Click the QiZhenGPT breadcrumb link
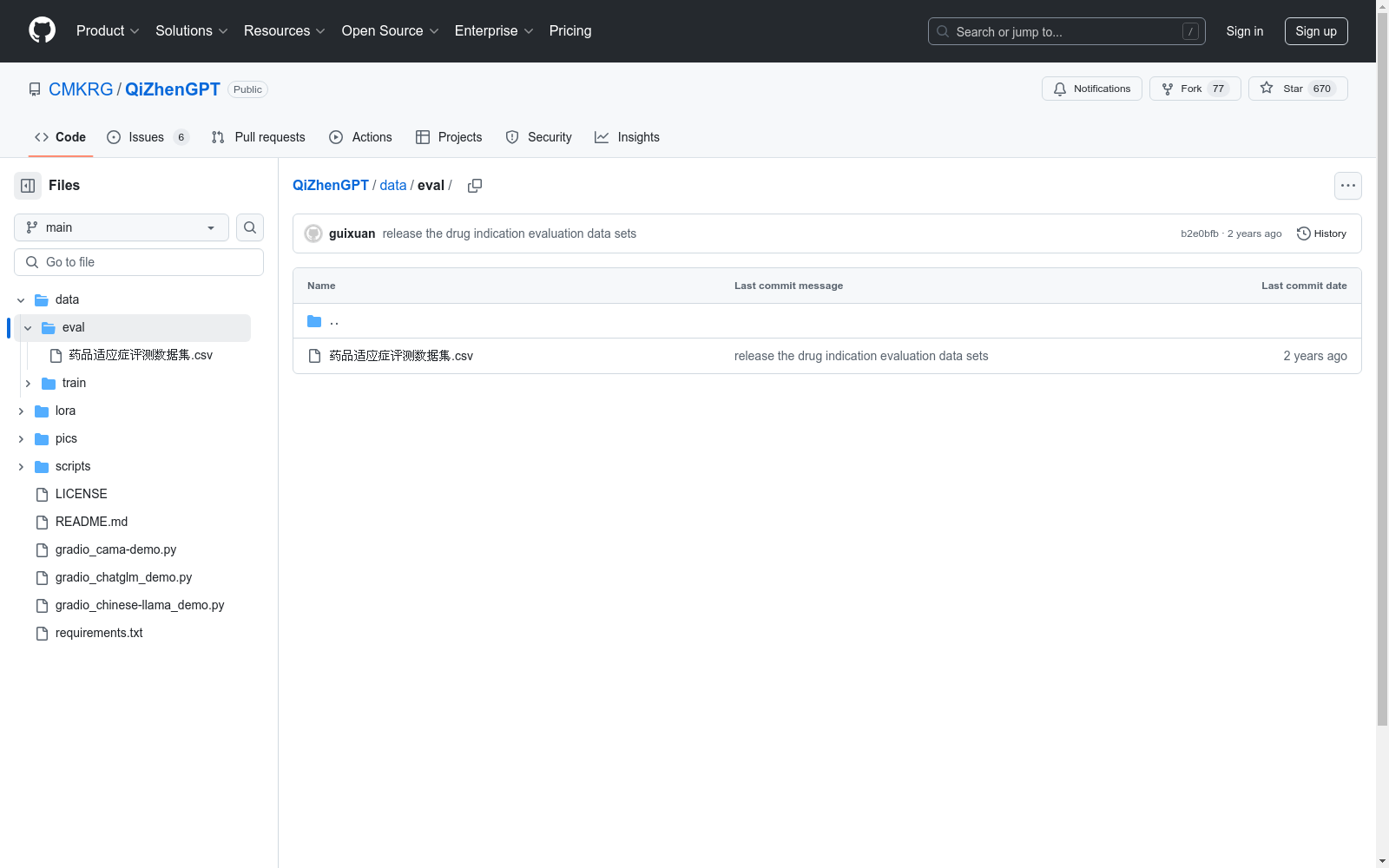 click(331, 185)
